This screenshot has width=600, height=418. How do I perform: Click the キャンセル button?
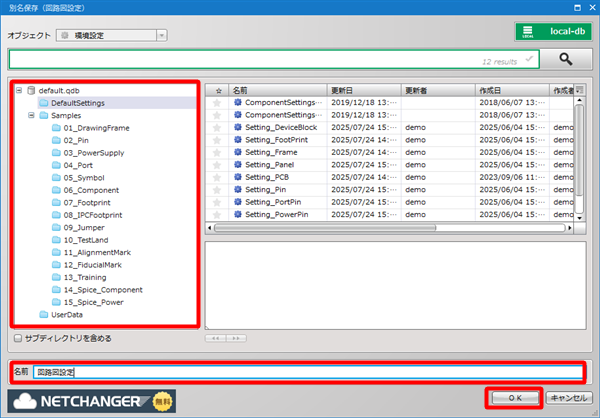coord(568,397)
